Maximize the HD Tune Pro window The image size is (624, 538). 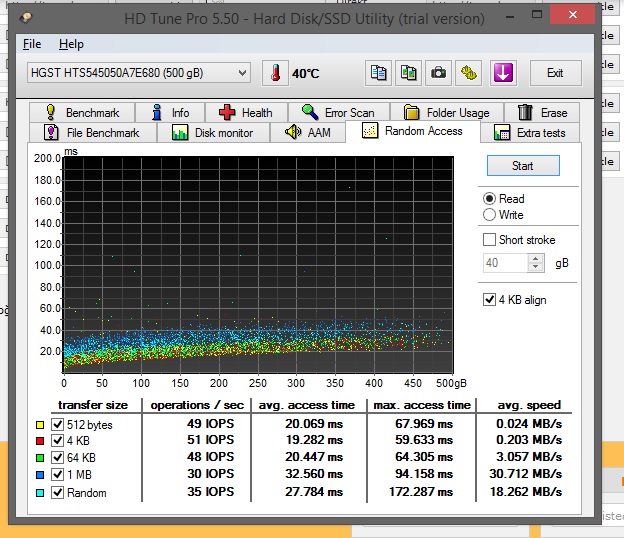[x=537, y=15]
